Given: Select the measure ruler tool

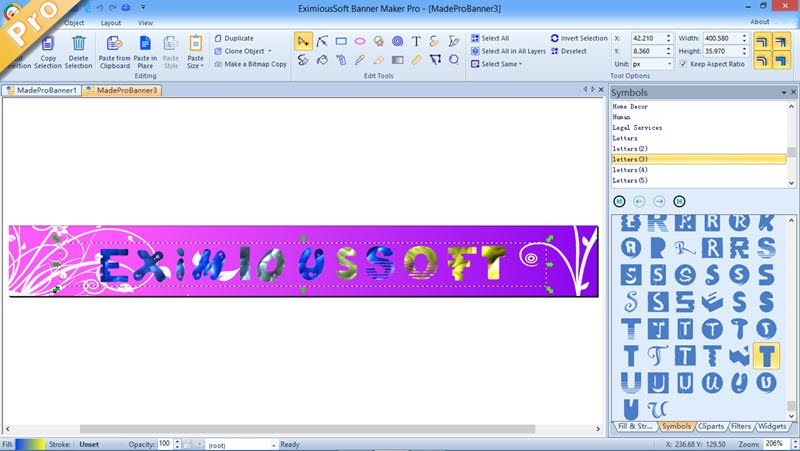Looking at the screenshot, I should pyautogui.click(x=416, y=60).
